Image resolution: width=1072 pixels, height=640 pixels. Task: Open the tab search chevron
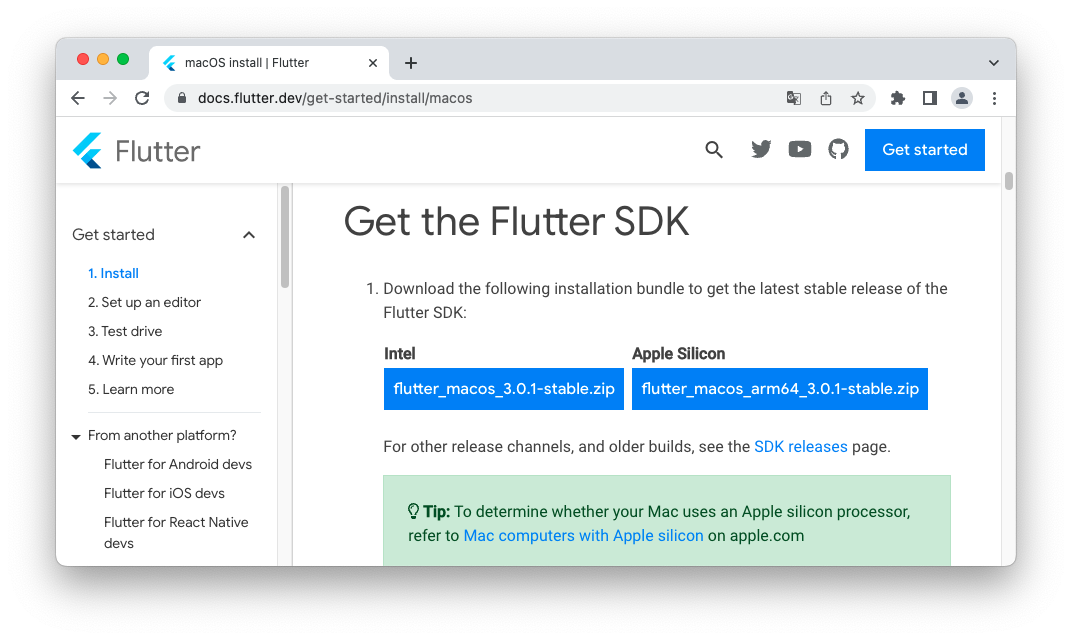pos(993,63)
